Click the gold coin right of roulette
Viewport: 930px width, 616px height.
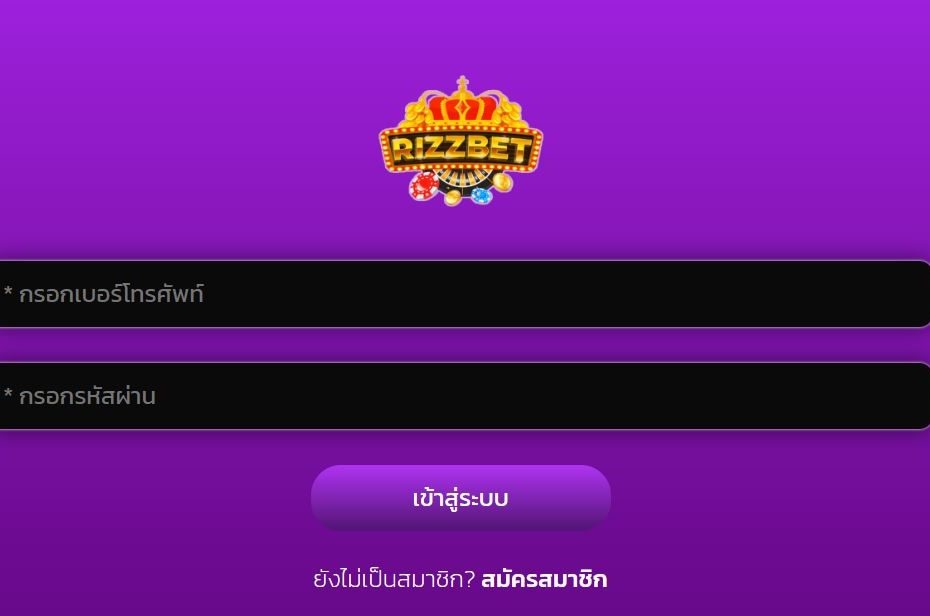click(x=502, y=181)
